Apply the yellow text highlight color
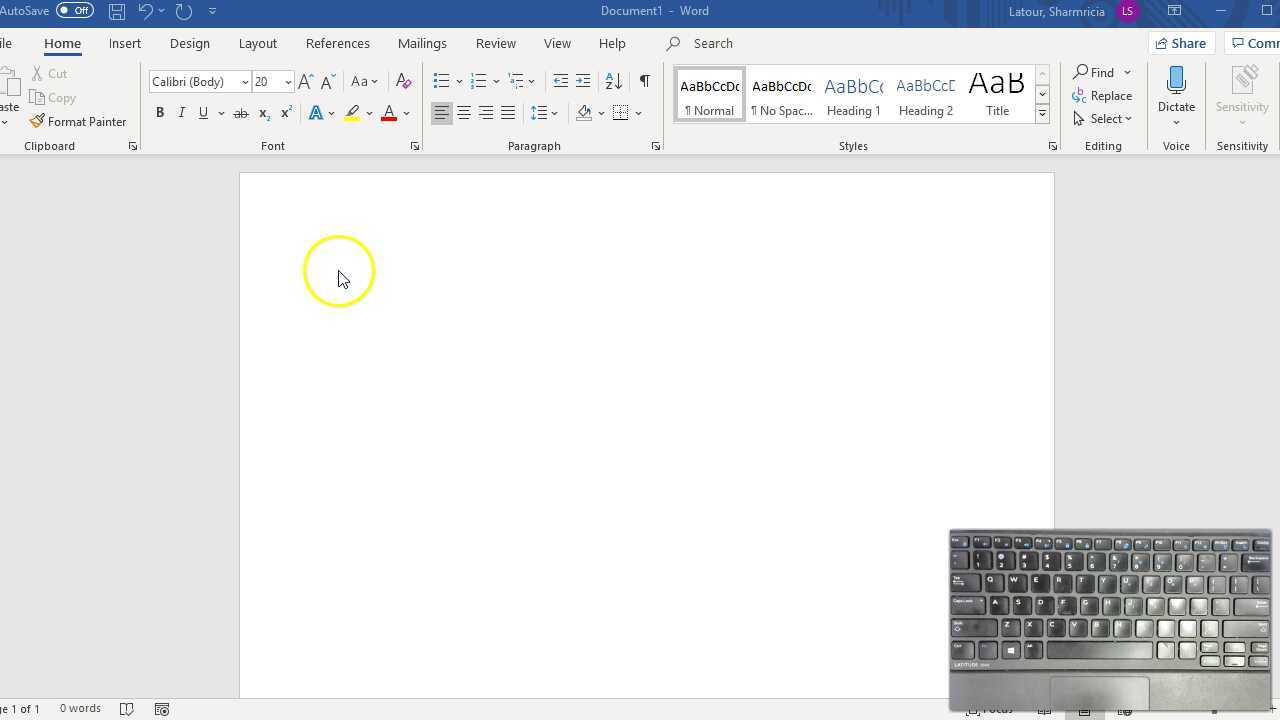 [x=352, y=113]
